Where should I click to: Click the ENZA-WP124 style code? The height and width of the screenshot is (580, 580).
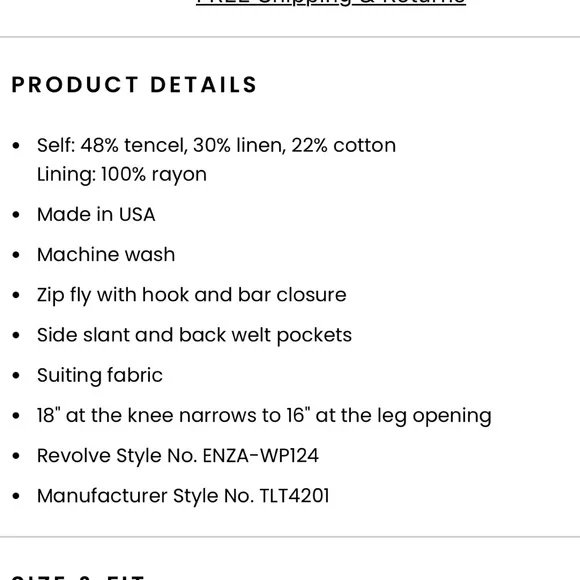(x=260, y=456)
